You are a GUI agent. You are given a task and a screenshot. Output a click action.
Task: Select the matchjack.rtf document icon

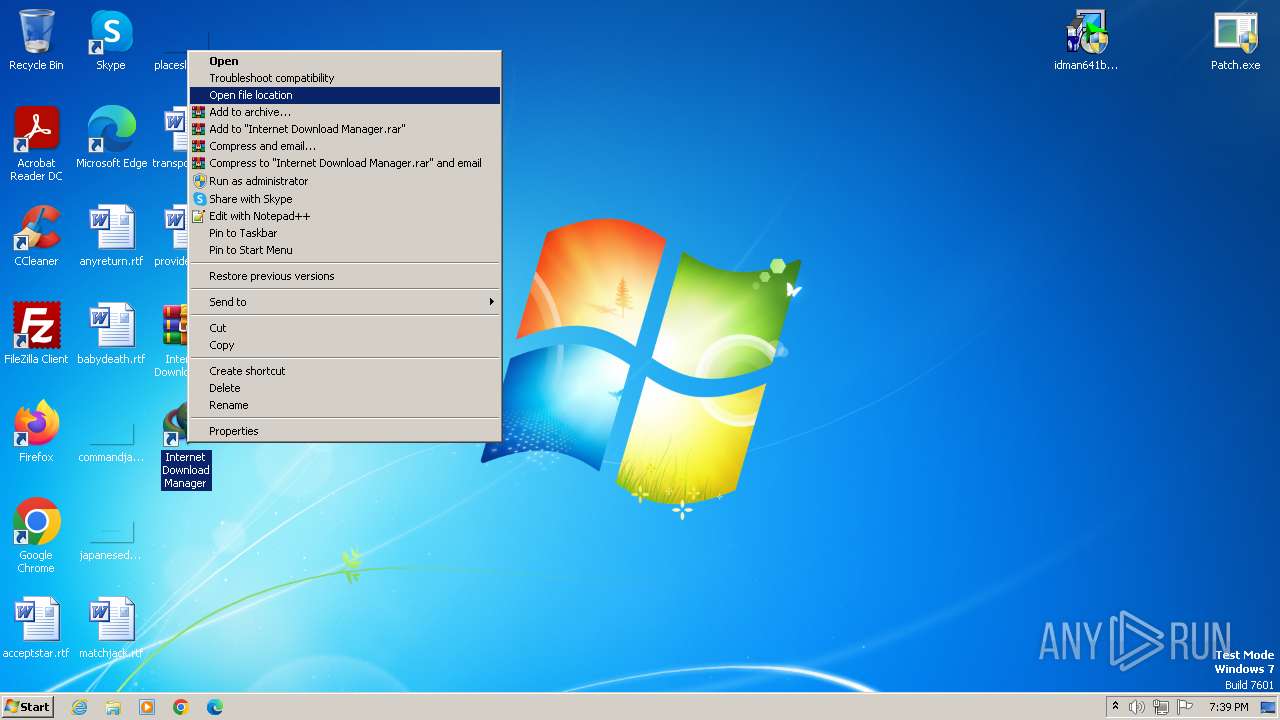click(111, 628)
